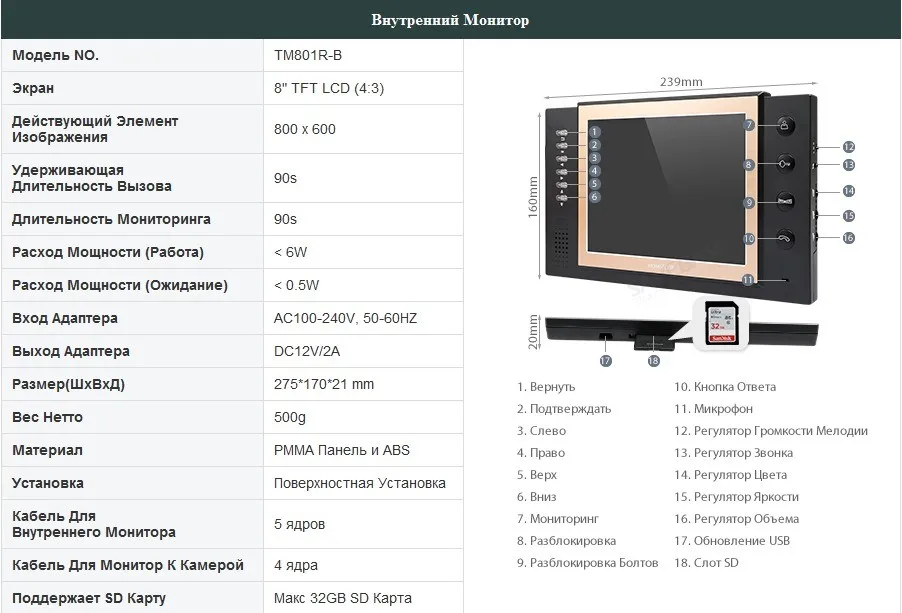
Task: Click legend item '9. Разблокировка Болтов'
Action: (x=587, y=562)
